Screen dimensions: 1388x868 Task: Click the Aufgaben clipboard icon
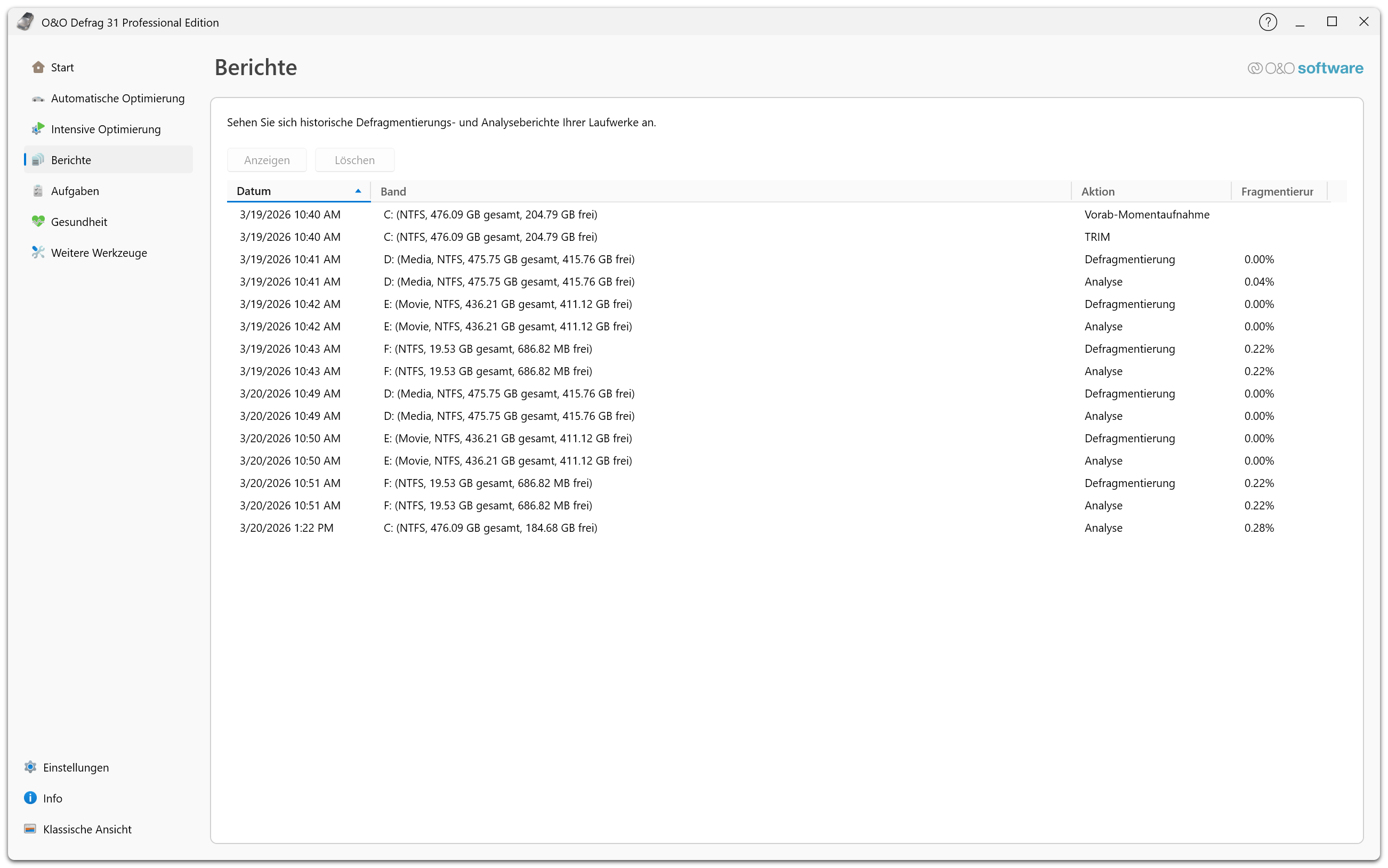[38, 191]
